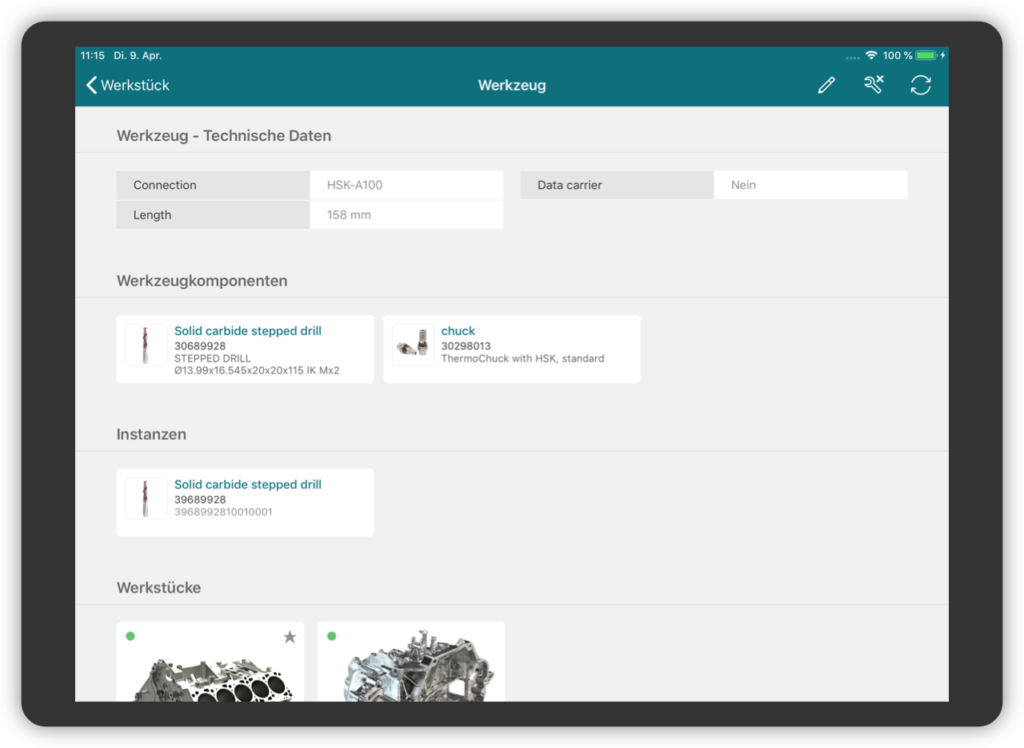Open Solid carbide stepped drill component link

coord(248,331)
